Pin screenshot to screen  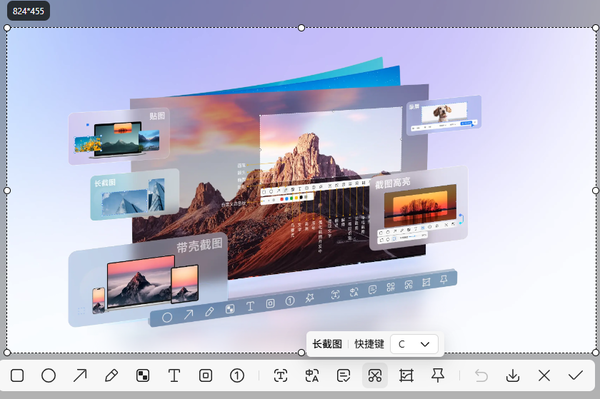point(438,375)
